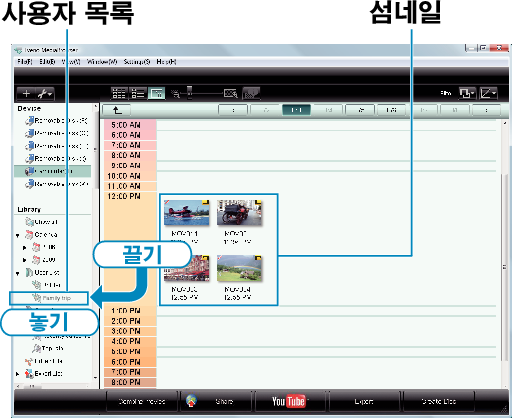The width and height of the screenshot is (512, 418).
Task: Click the zoom in thumbnails icon
Action: (x=231, y=94)
